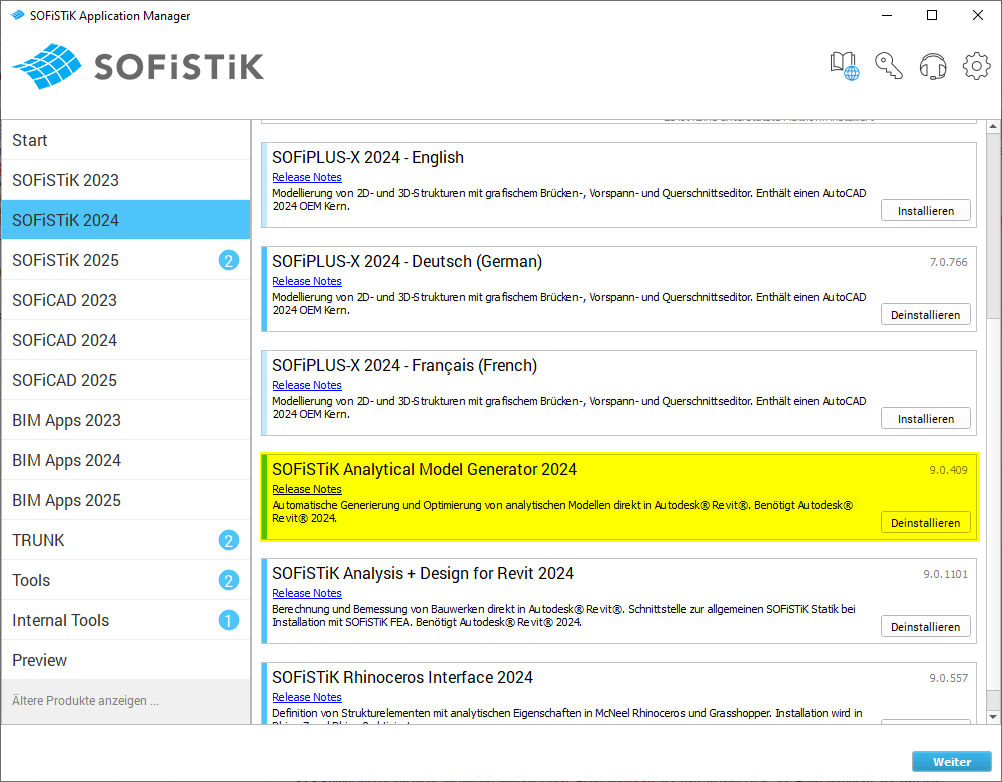
Task: Switch to BIM Apps 2024
Action: pyautogui.click(x=126, y=460)
